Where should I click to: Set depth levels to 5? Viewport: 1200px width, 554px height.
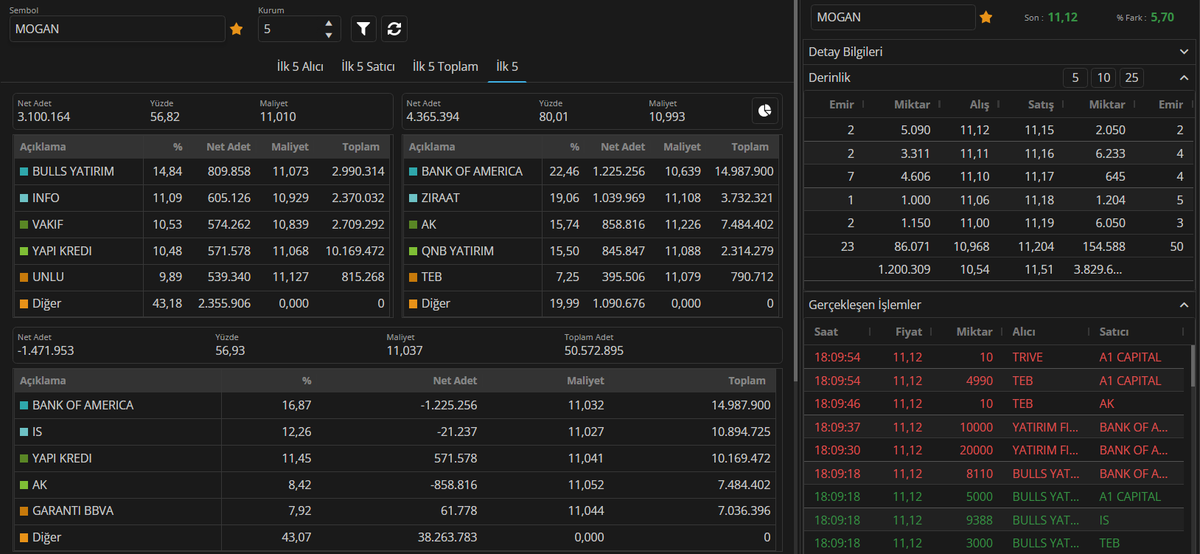pos(1075,78)
